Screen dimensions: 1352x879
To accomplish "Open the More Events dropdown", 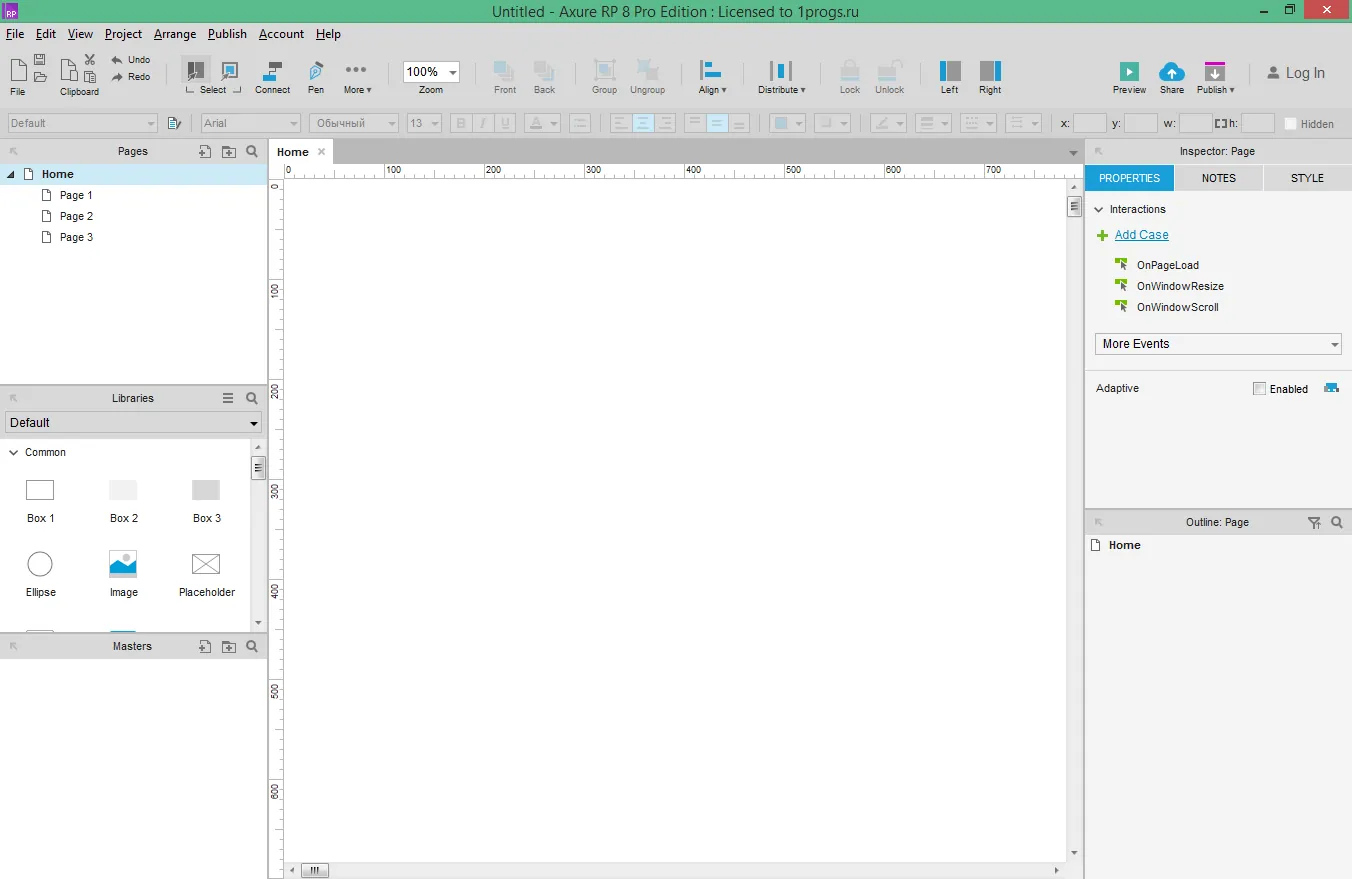I will tap(1218, 344).
